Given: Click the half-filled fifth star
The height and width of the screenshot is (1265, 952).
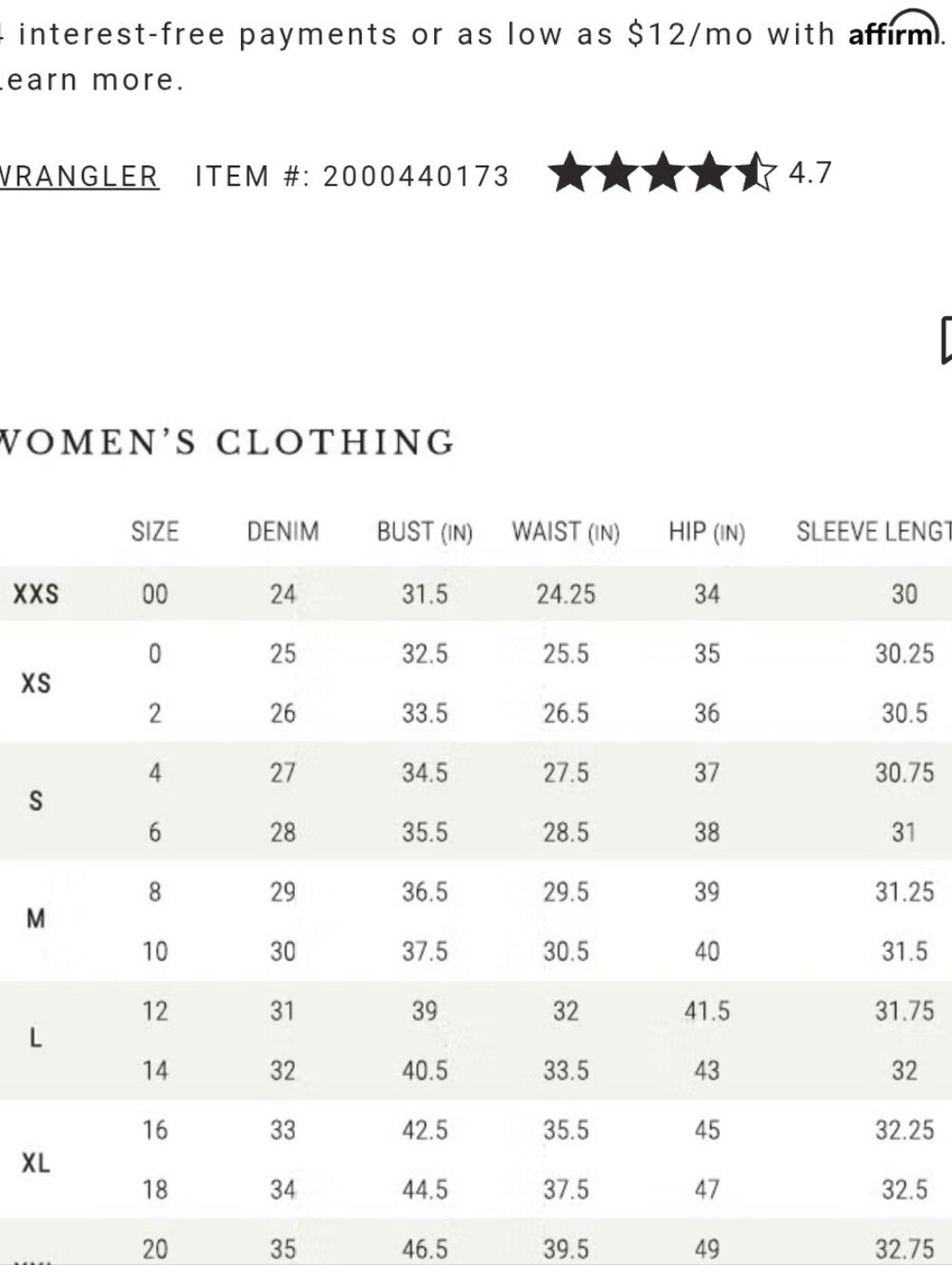Looking at the screenshot, I should pyautogui.click(x=755, y=173).
